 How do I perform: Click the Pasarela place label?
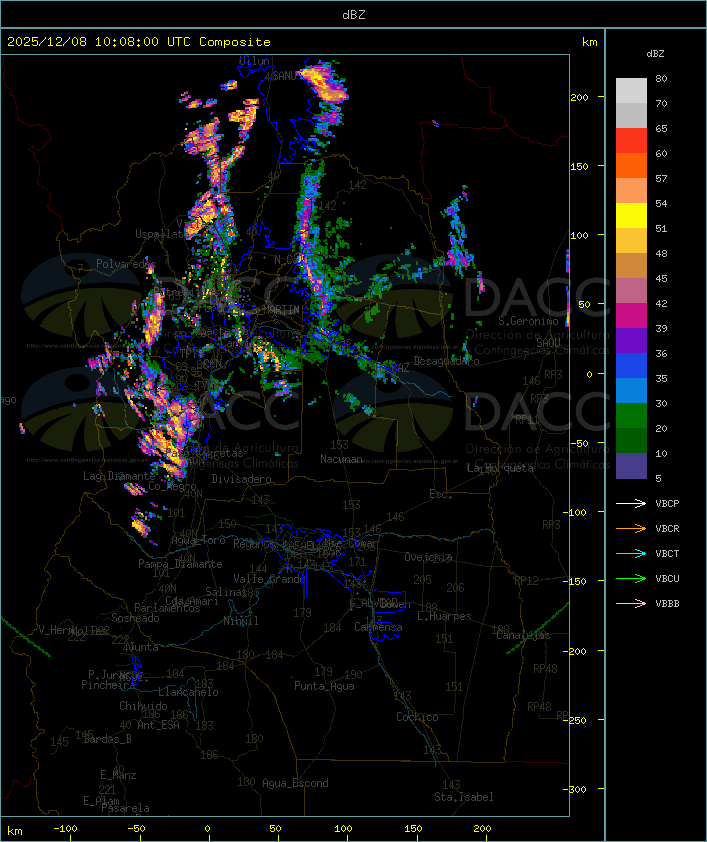click(x=125, y=808)
